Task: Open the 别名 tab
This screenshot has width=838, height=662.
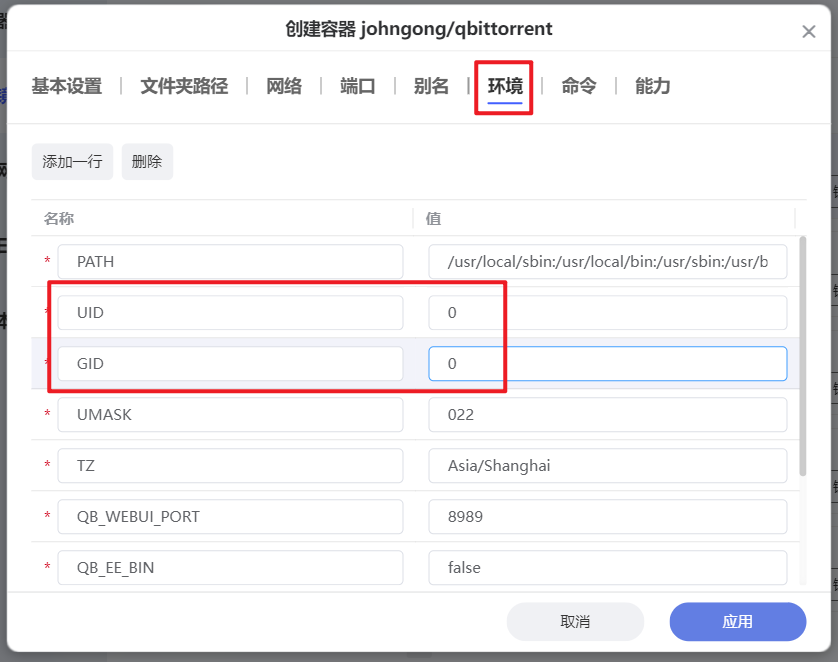Action: pyautogui.click(x=431, y=86)
